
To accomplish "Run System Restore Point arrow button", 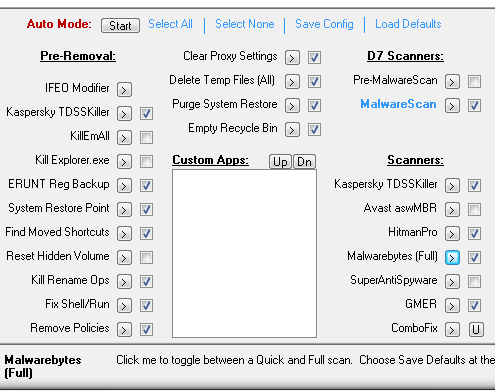I will tap(124, 210).
